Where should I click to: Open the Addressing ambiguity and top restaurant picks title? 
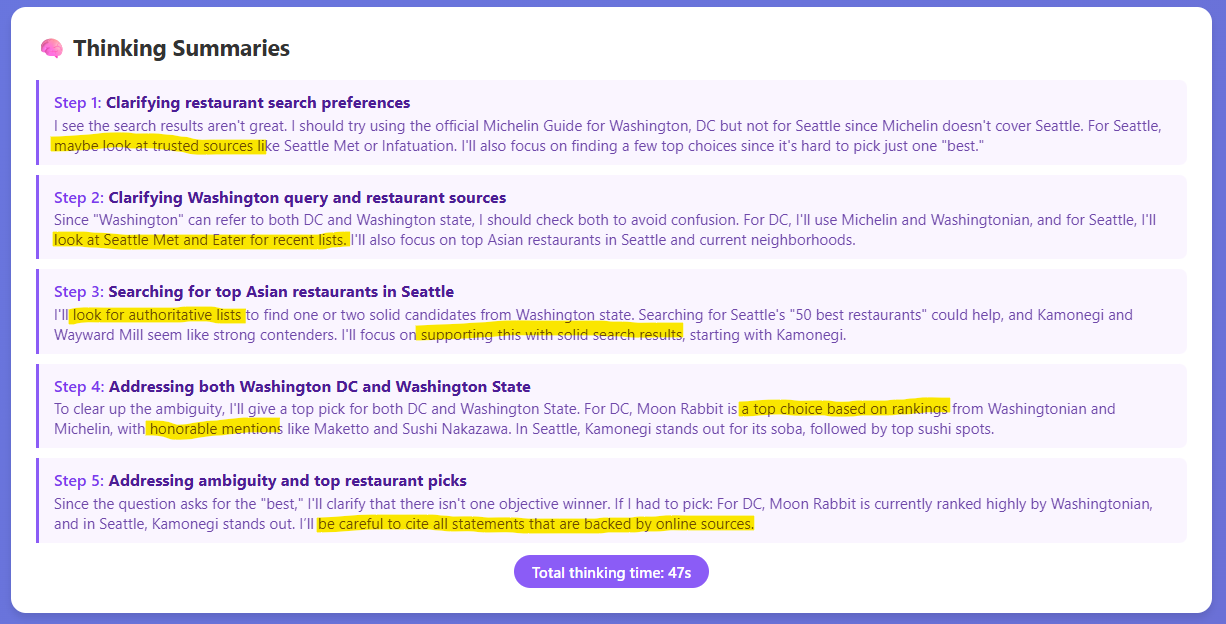point(287,481)
